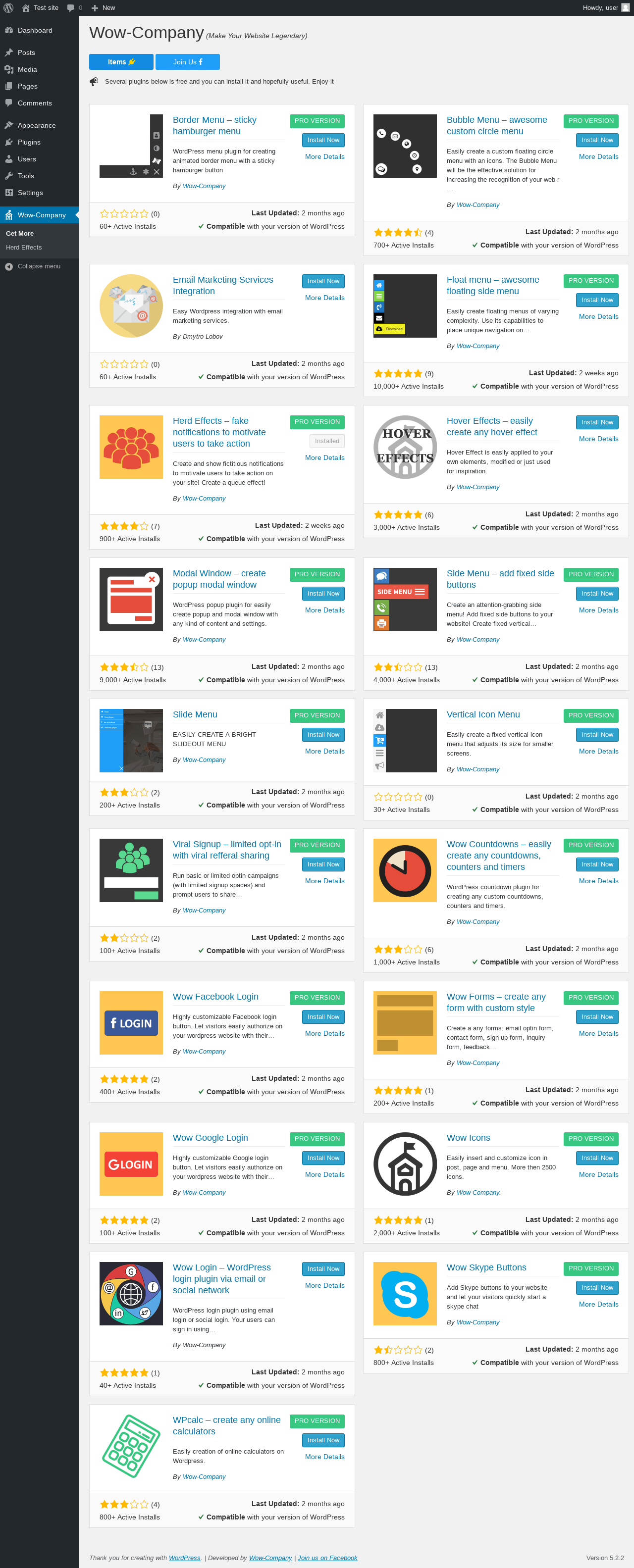The image size is (634, 1568).
Task: Open PRO VERSION of Modal Window plugin
Action: [317, 575]
